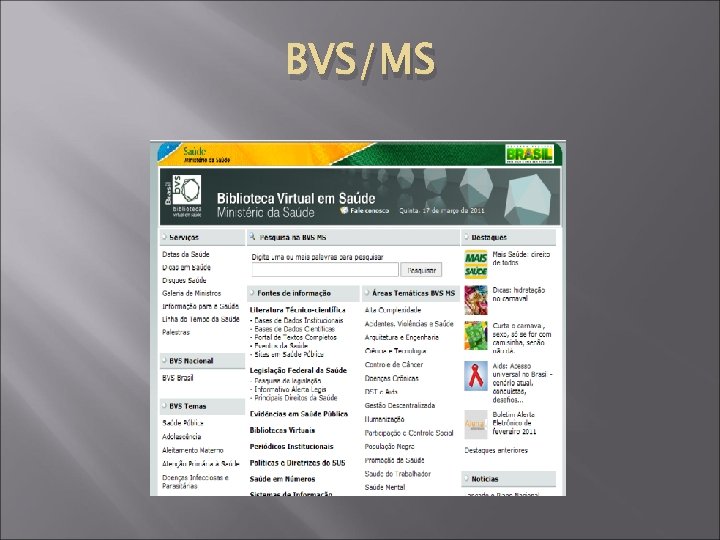The image size is (720, 540).
Task: Open Doenças Infecciosas e Parasitárias link
Action: coord(195,482)
